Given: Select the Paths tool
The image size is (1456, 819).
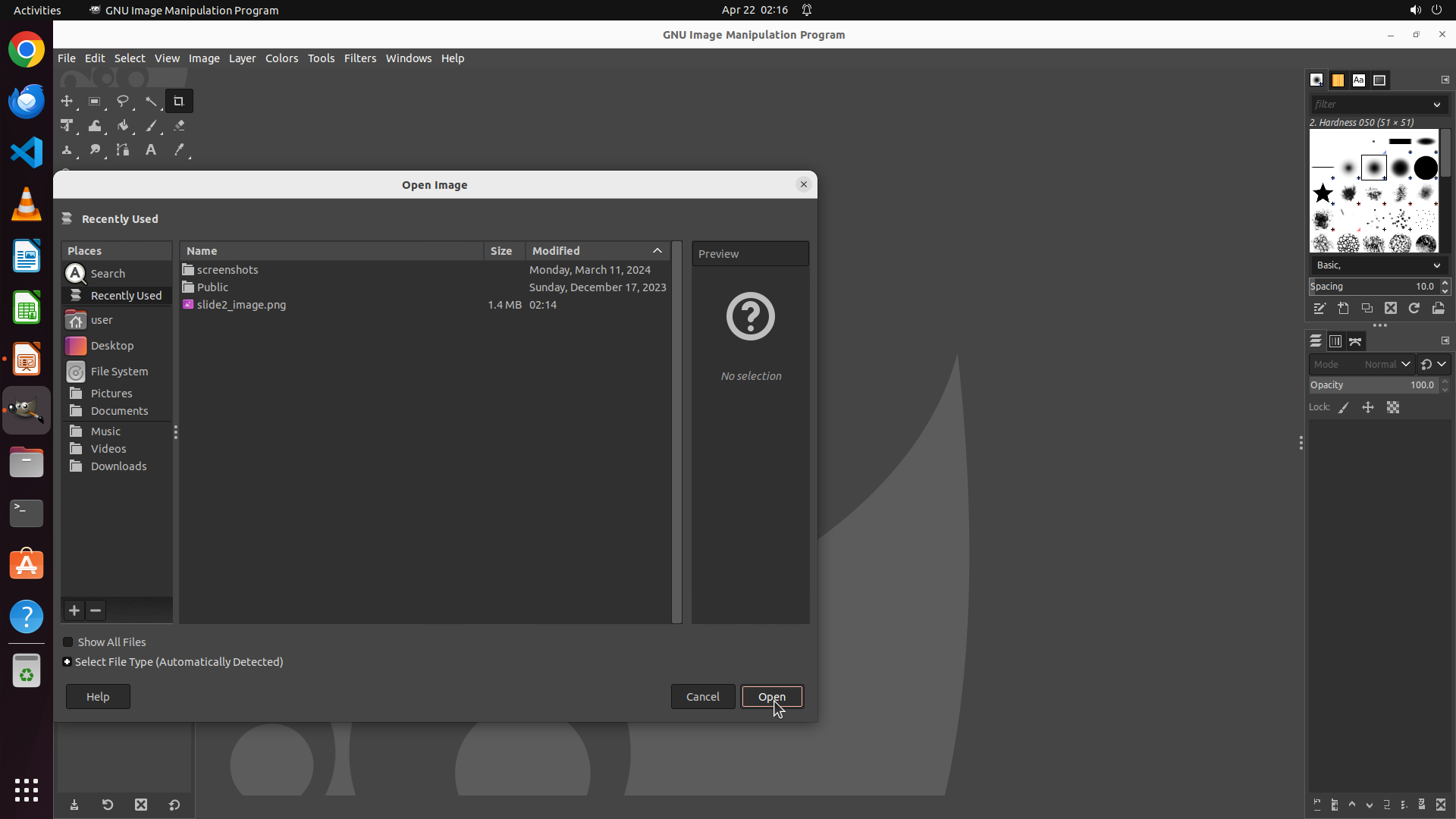Looking at the screenshot, I should click(123, 150).
